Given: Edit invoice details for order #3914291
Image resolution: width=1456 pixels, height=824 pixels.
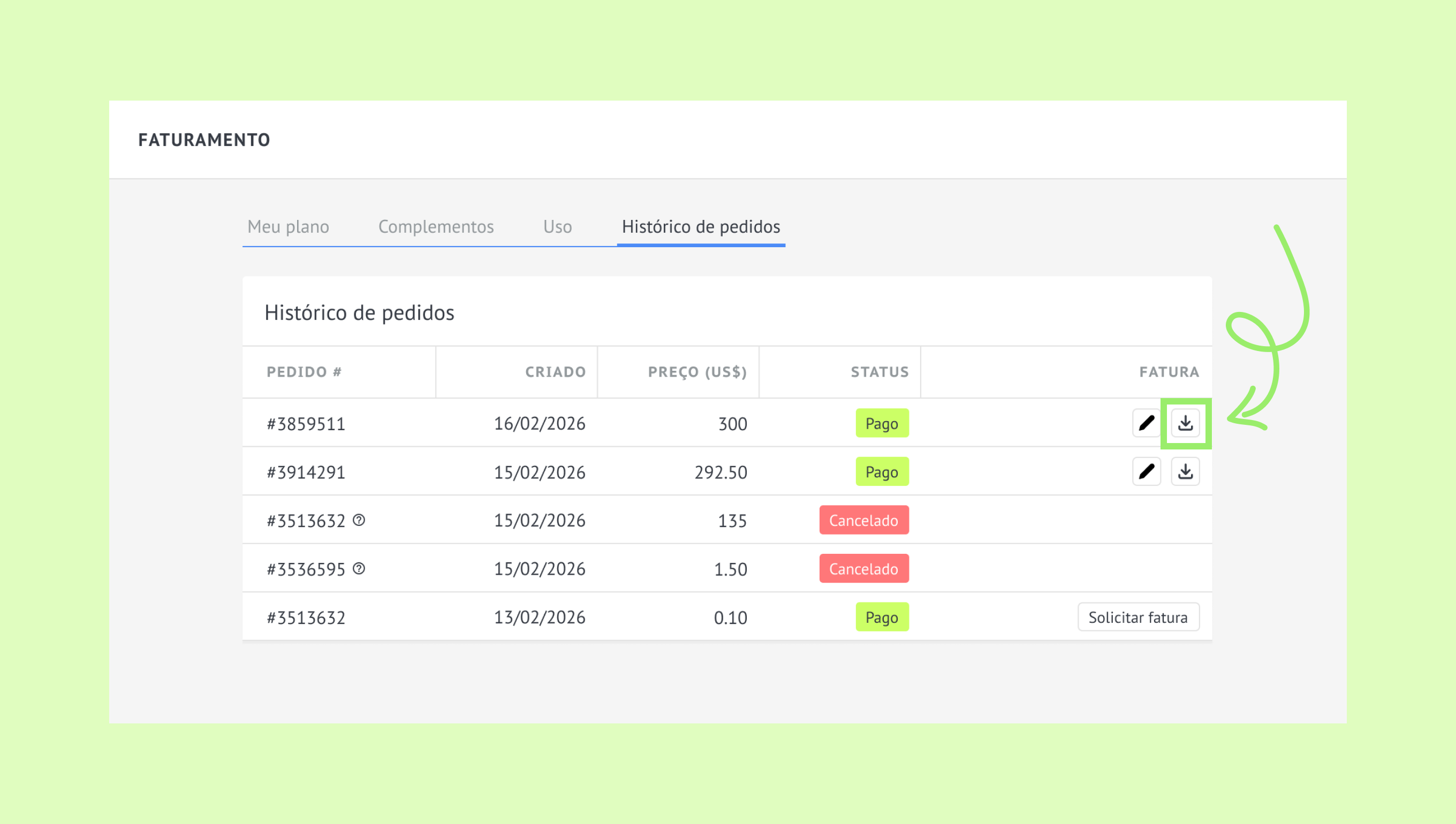Looking at the screenshot, I should [1147, 471].
